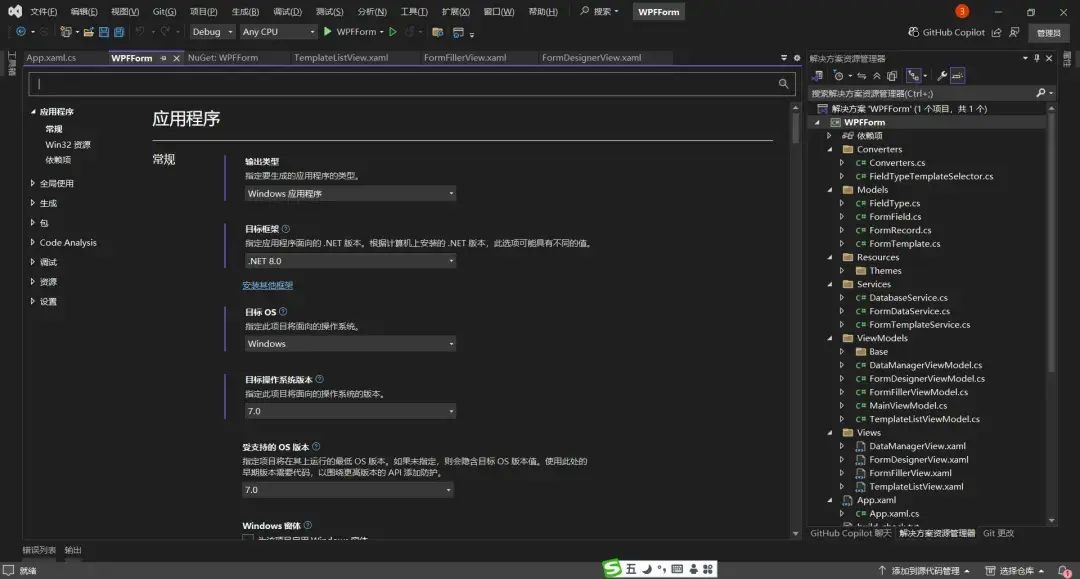Expand the Code Analysis settings section

click(x=32, y=242)
